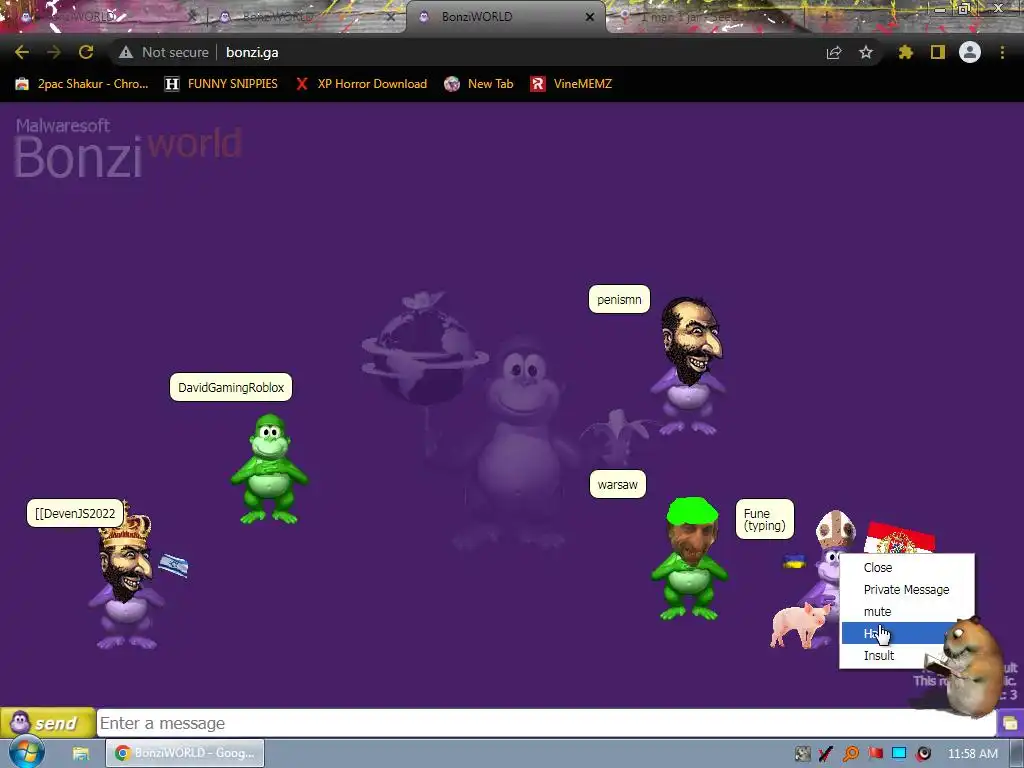Click the share page icon in address bar

tap(834, 52)
